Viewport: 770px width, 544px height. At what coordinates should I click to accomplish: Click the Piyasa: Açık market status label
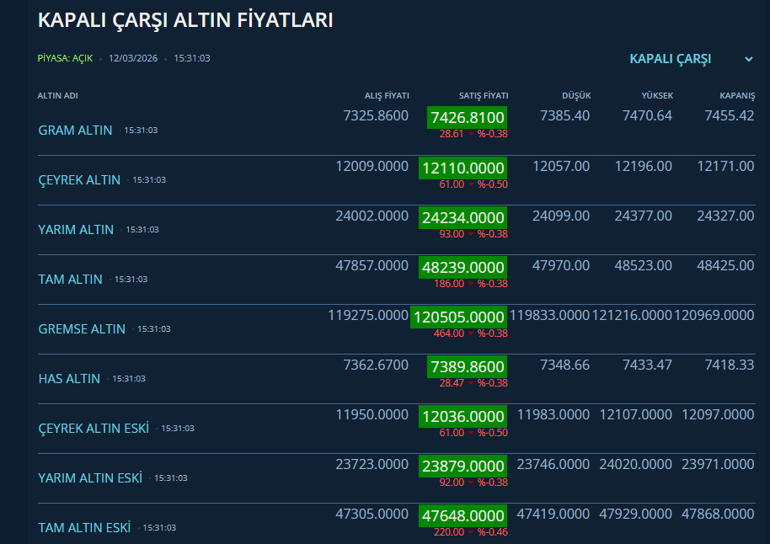tap(65, 59)
